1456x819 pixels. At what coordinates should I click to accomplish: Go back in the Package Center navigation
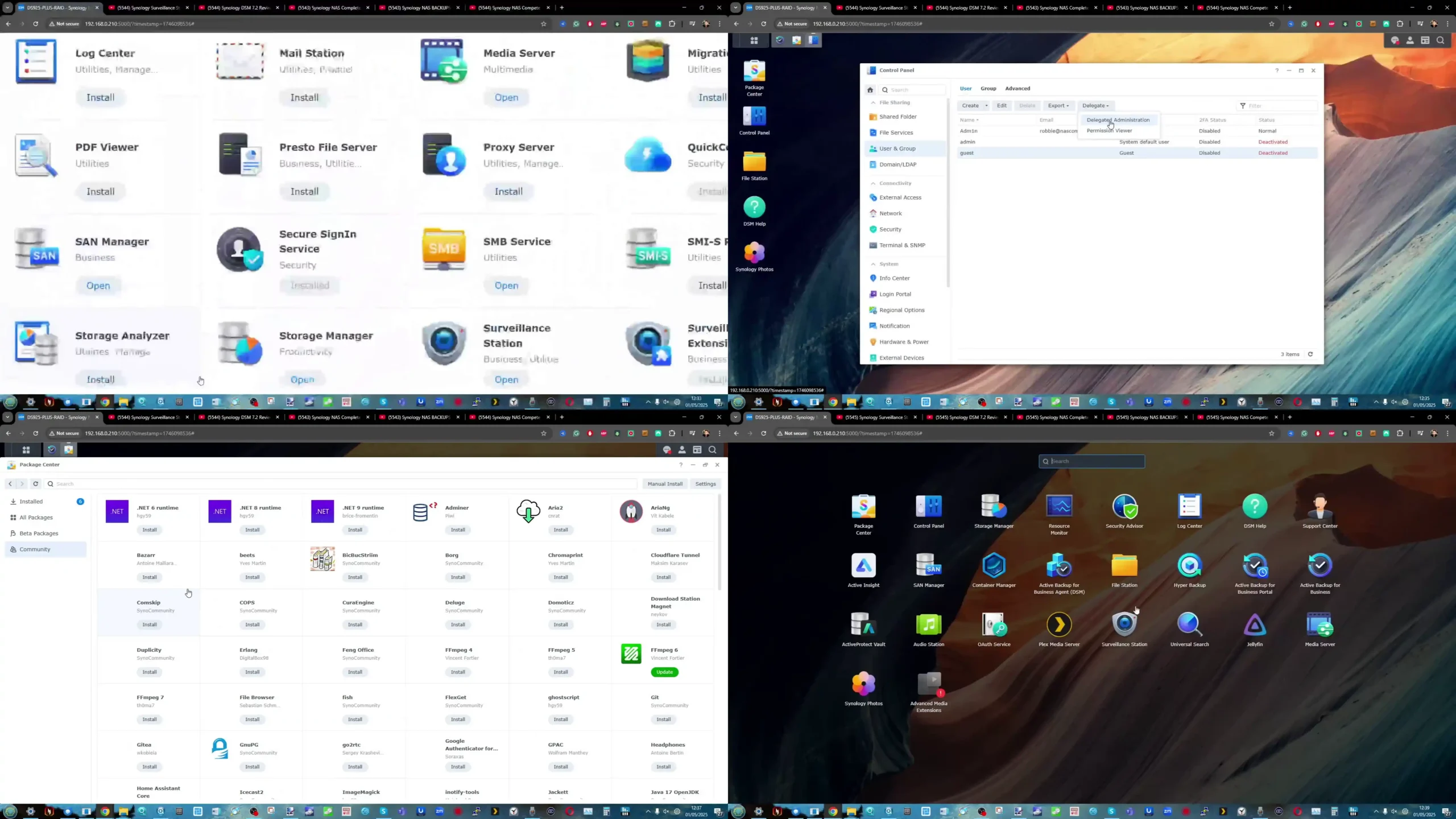tap(10, 484)
